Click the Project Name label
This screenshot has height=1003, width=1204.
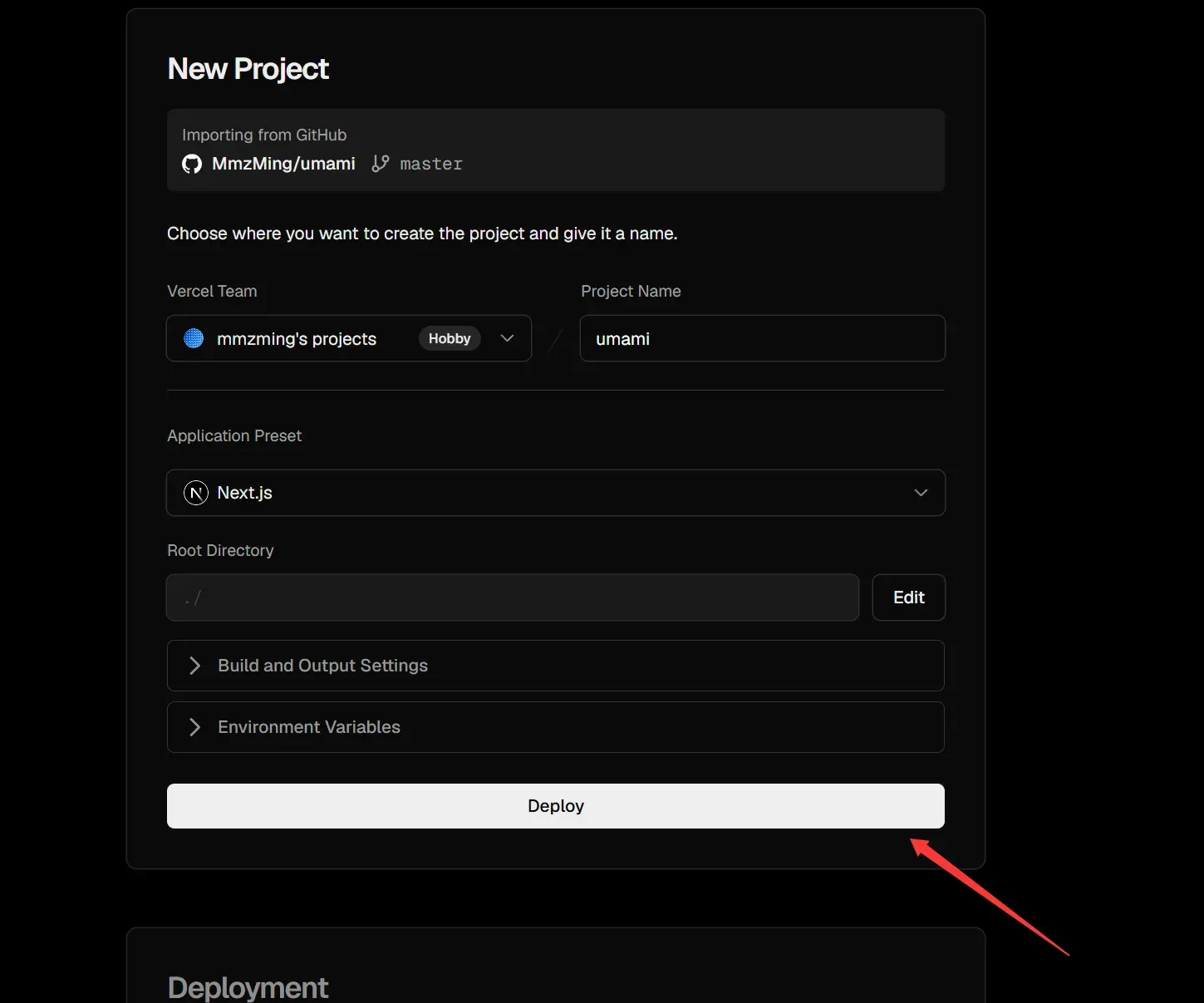point(631,291)
